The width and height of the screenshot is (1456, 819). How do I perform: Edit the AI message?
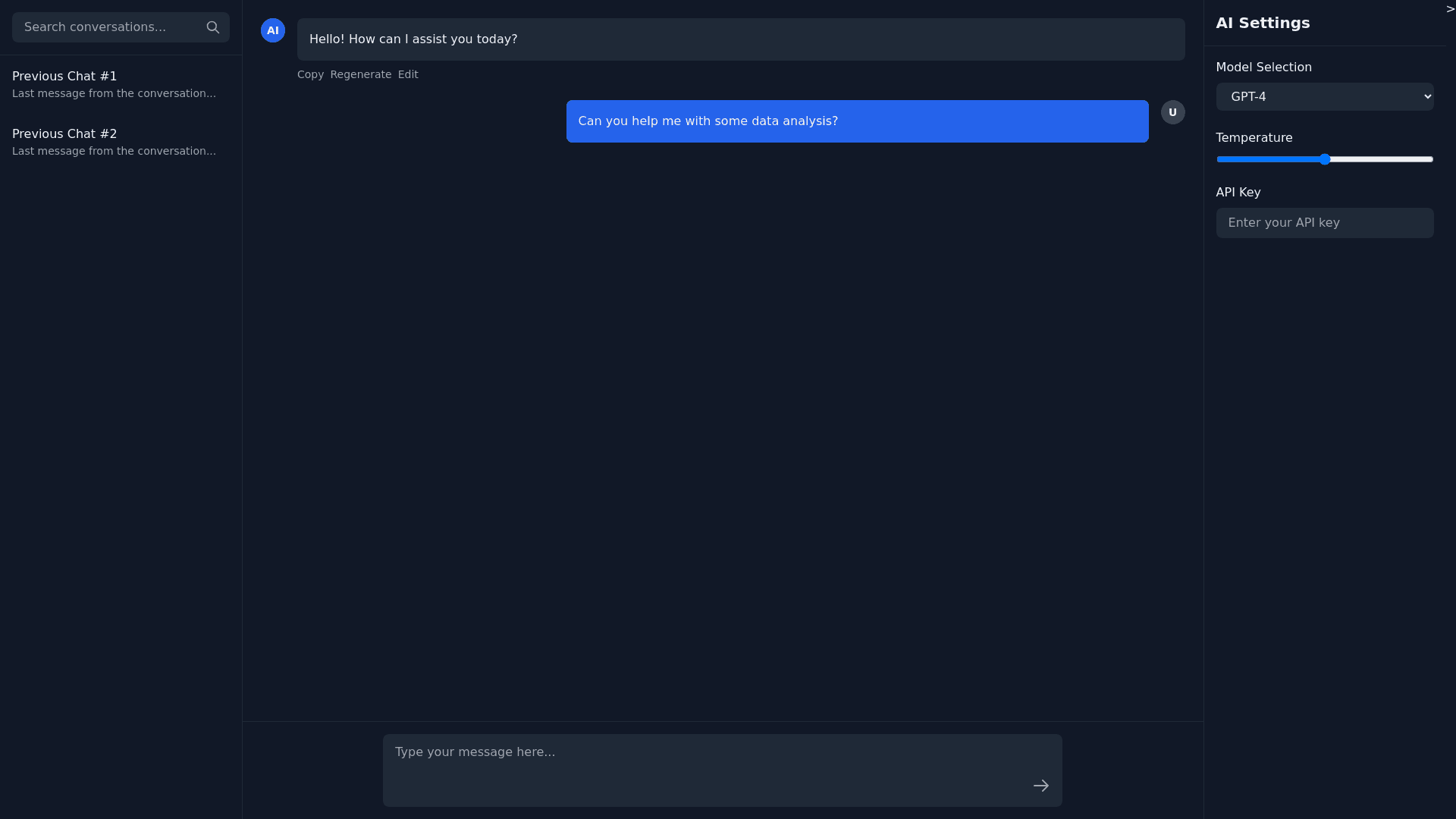coord(408,74)
